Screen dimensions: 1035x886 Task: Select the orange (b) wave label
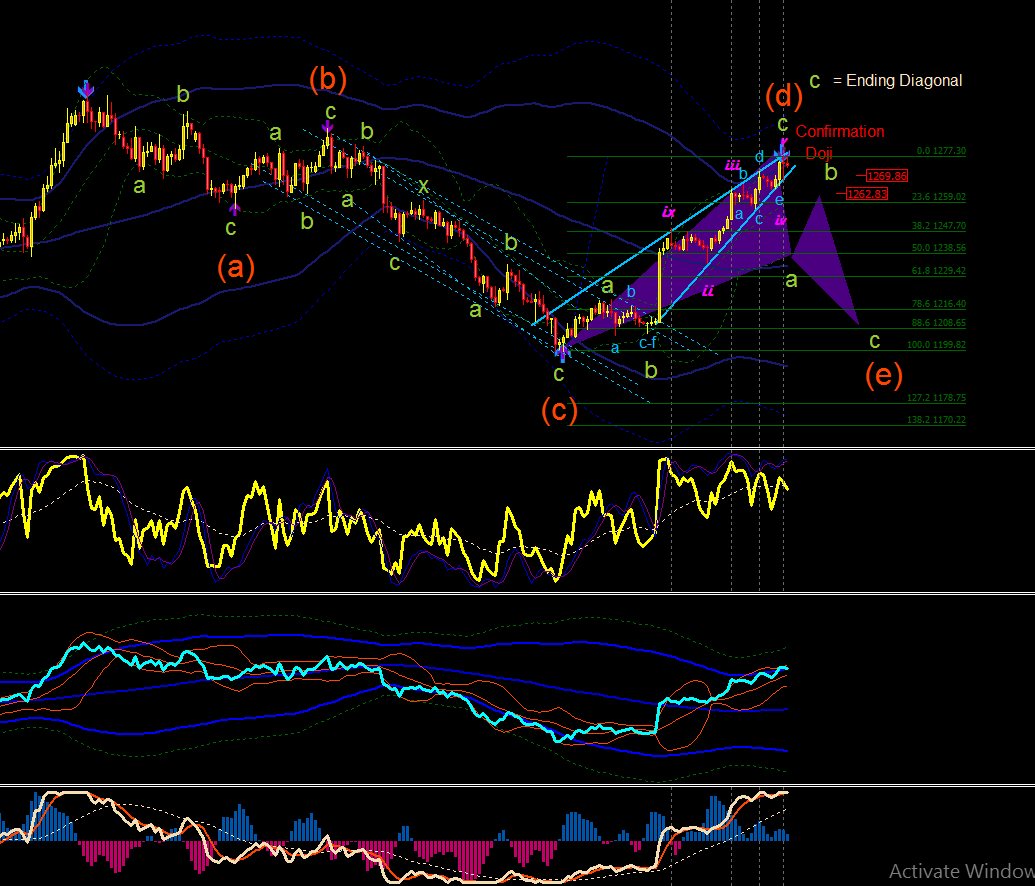coord(327,79)
